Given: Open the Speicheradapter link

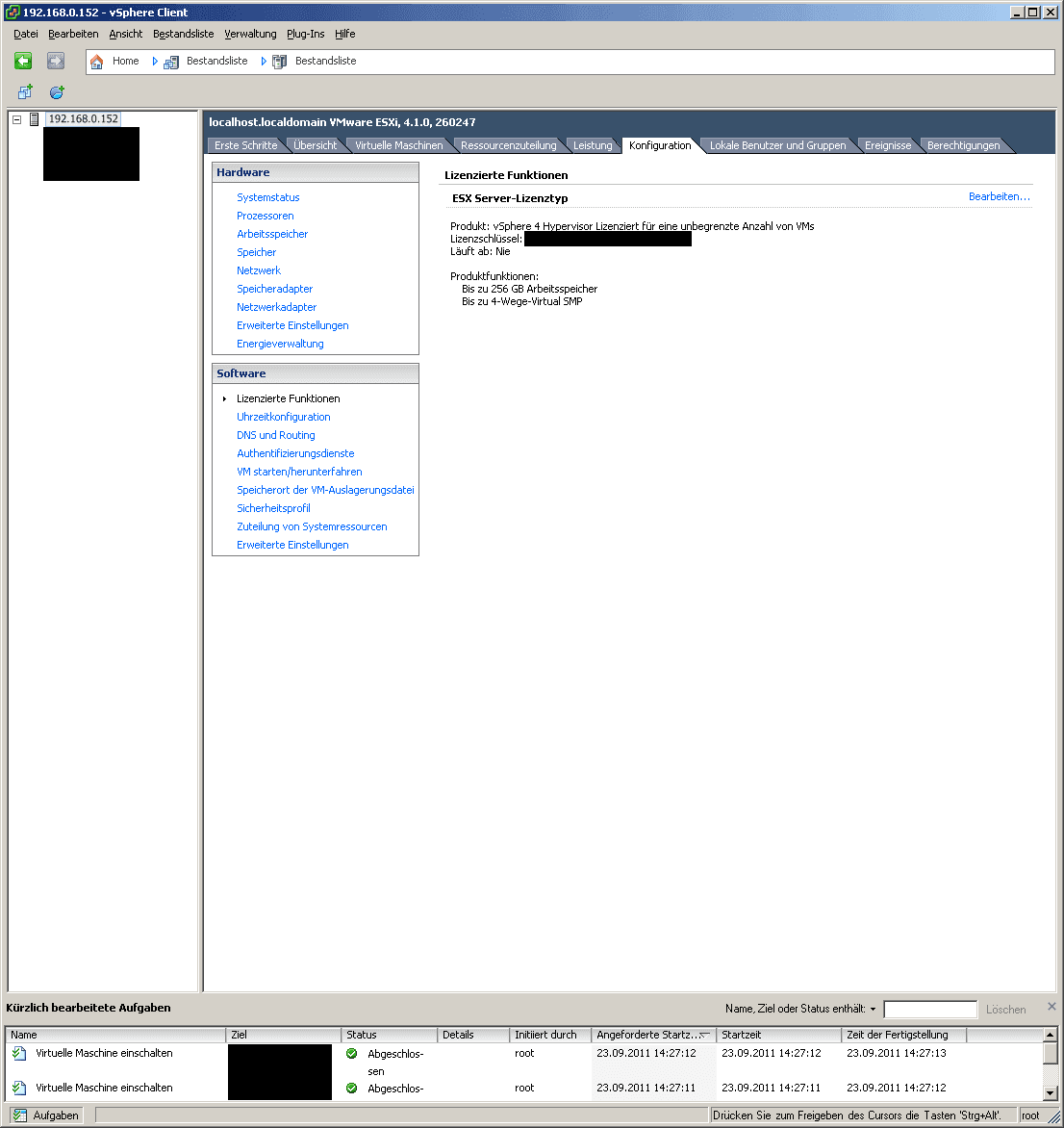Looking at the screenshot, I should [274, 289].
